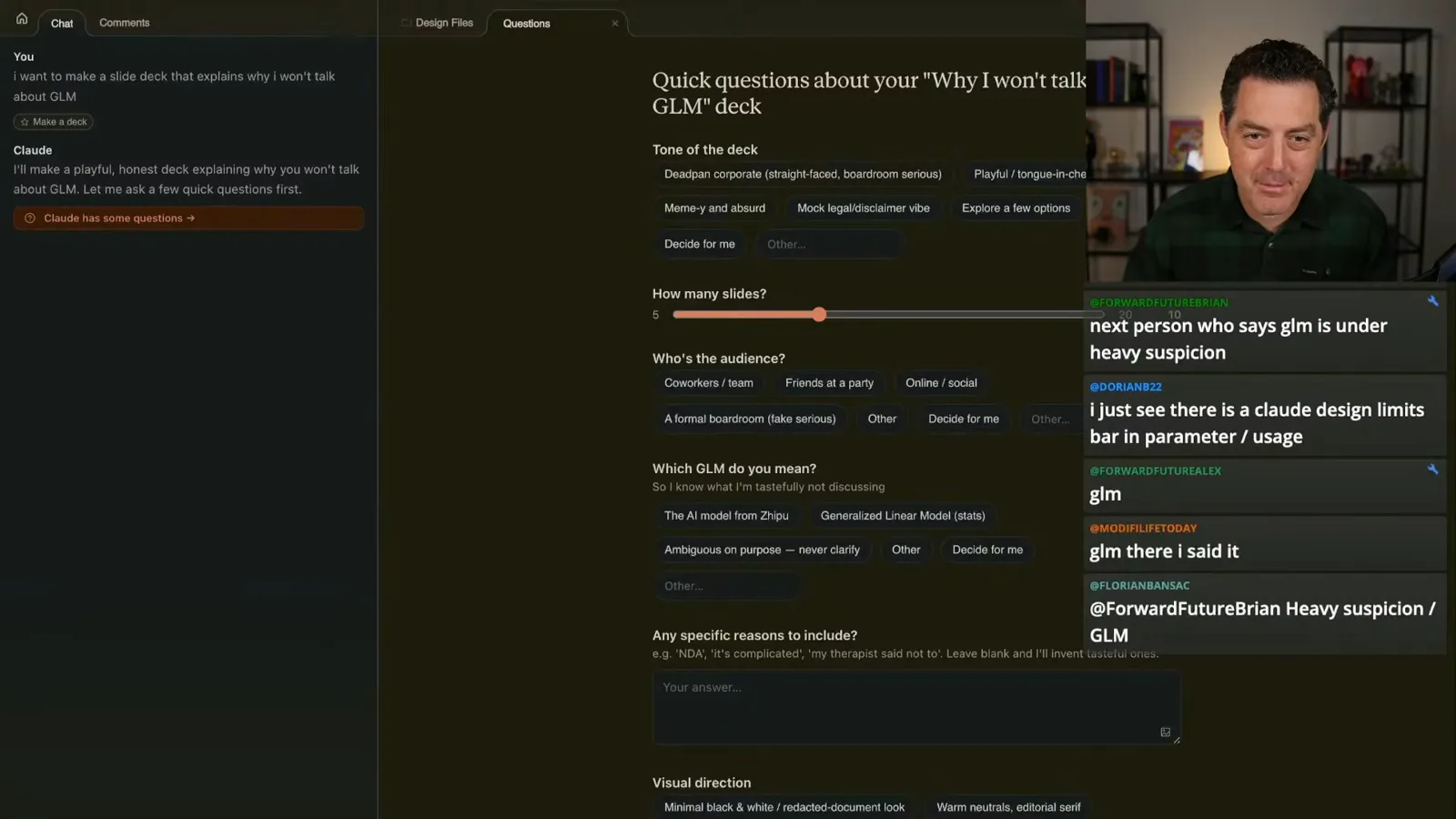Select Coworkers / team audience
Image resolution: width=1456 pixels, height=819 pixels.
pyautogui.click(x=709, y=383)
